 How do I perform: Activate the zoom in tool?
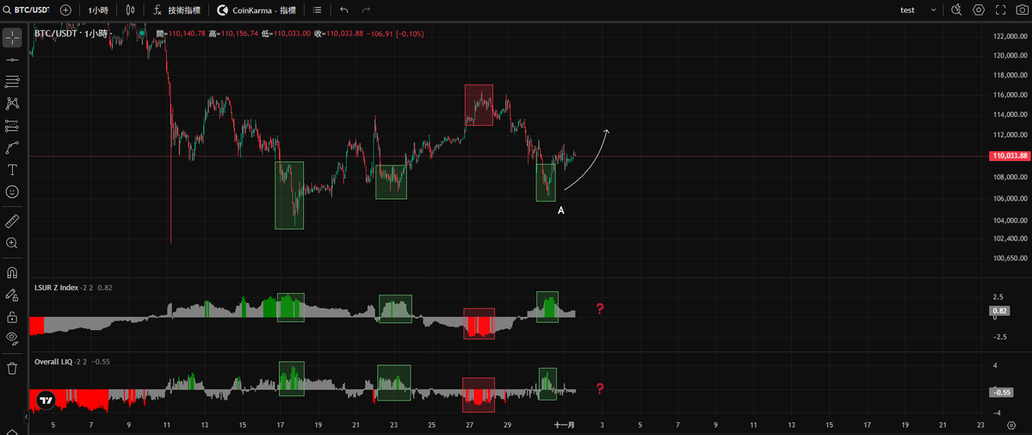click(x=12, y=243)
